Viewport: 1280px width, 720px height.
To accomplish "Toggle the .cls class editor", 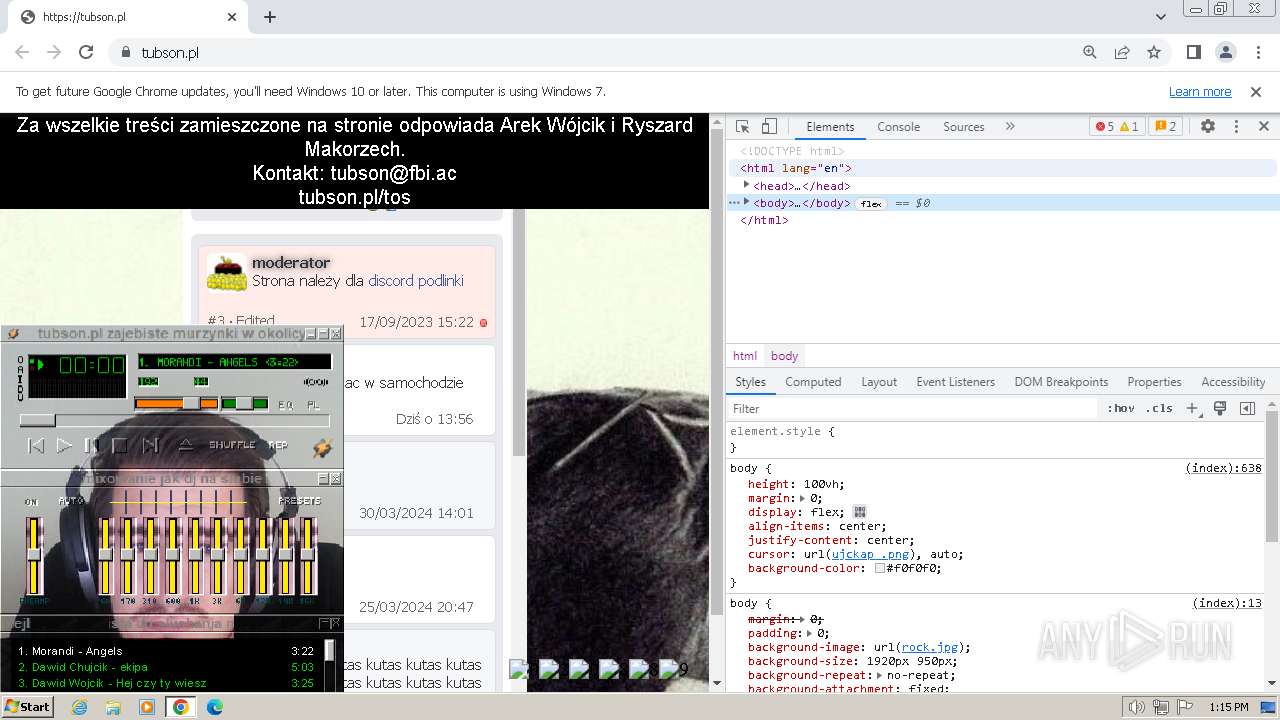I will tap(1159, 408).
